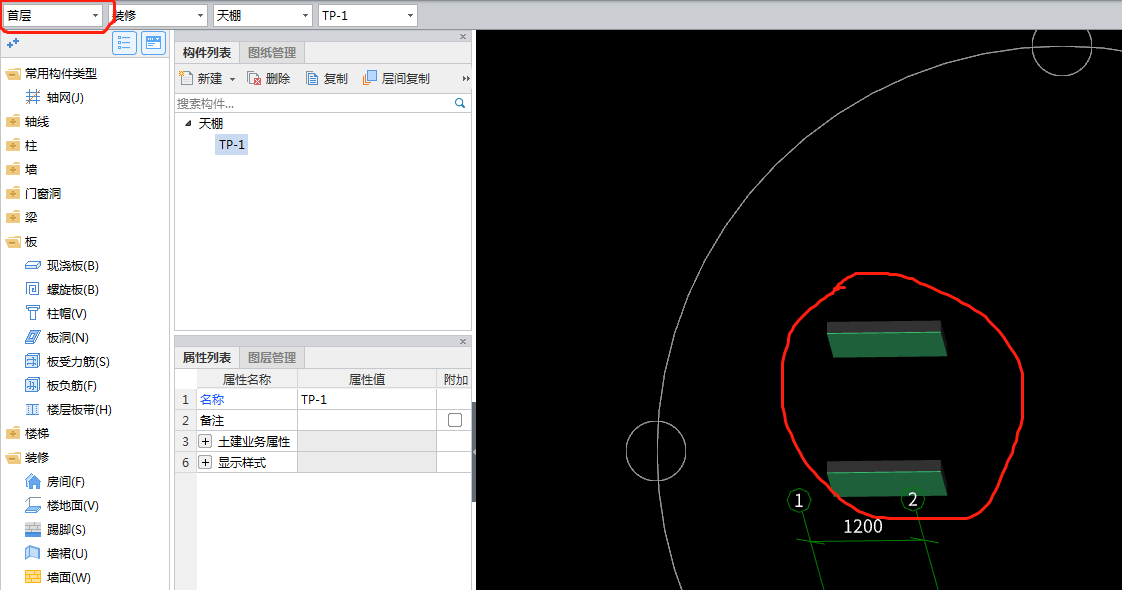Click the 1200 dimension text
The image size is (1122, 590).
(x=863, y=526)
